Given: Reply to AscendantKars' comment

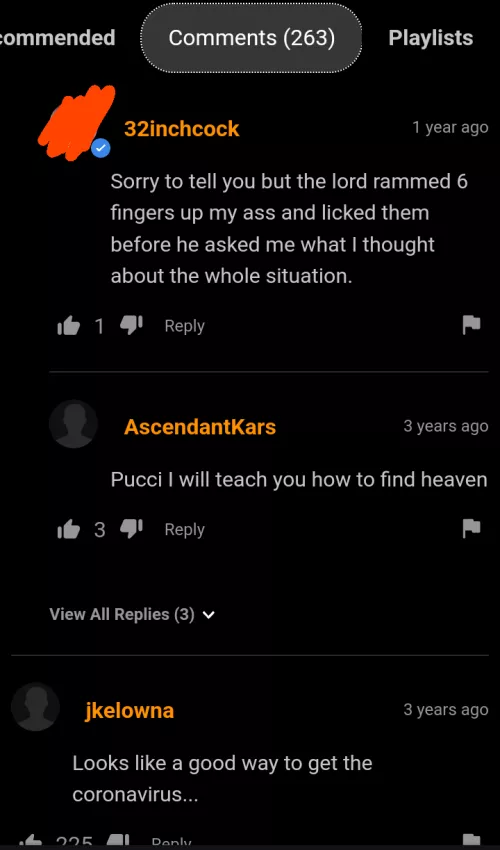Looking at the screenshot, I should (184, 530).
